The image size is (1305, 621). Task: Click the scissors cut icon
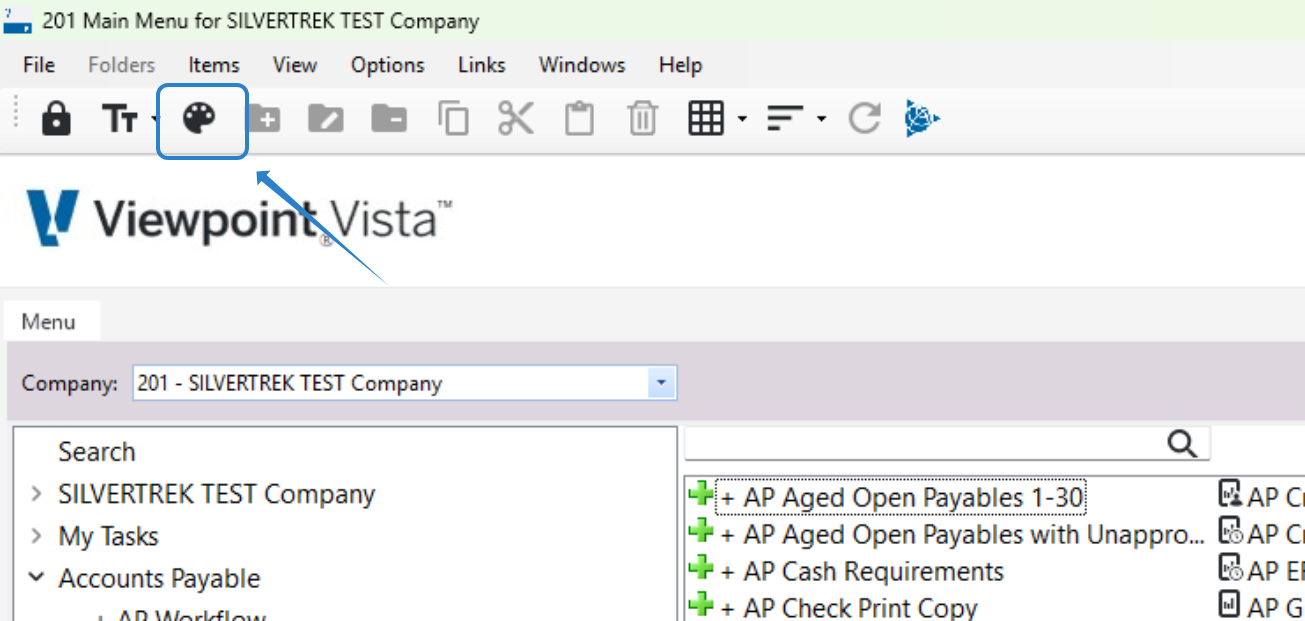pos(516,120)
